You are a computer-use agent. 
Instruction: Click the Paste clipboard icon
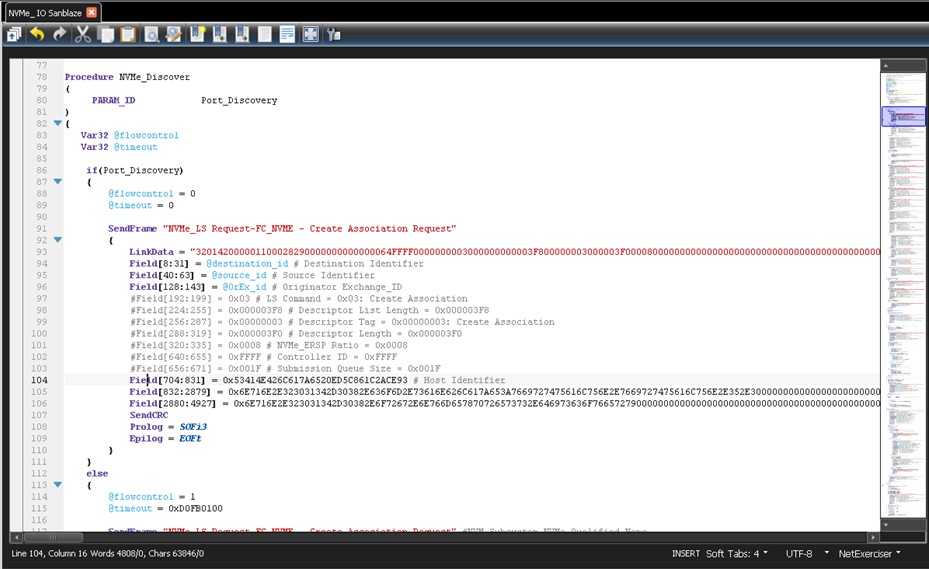[129, 34]
